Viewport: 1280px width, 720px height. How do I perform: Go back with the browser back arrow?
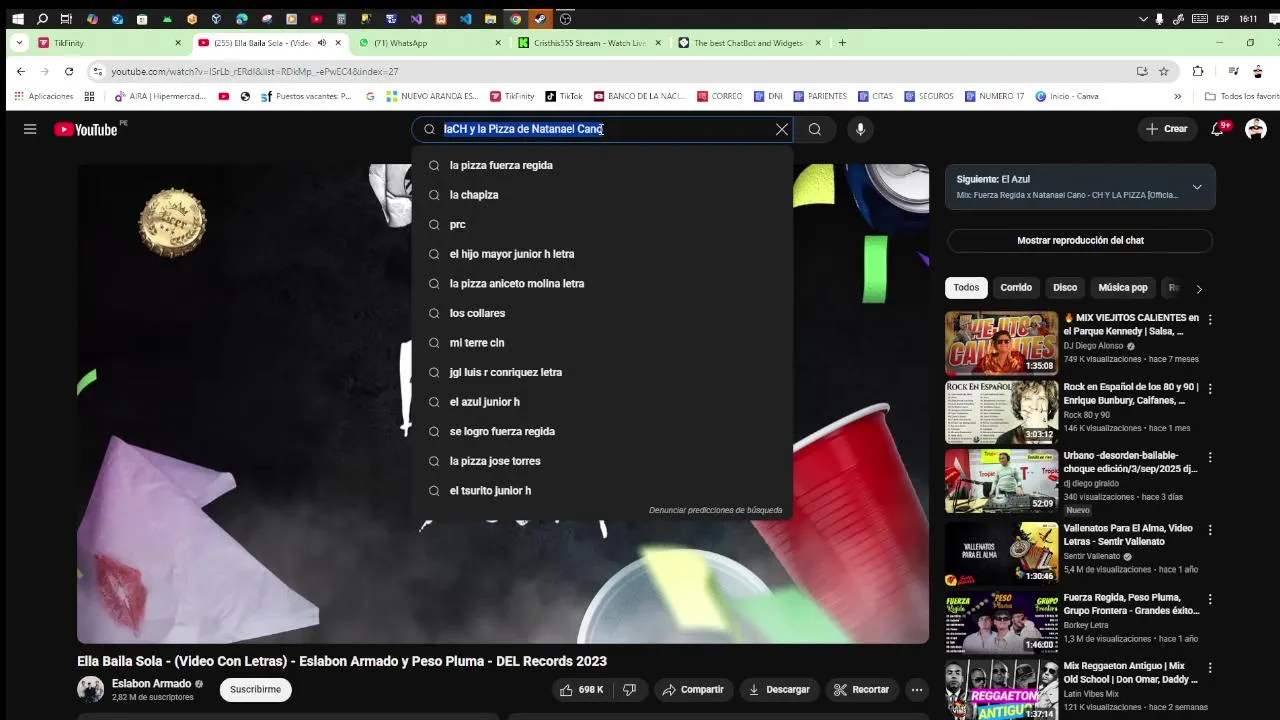coord(21,72)
